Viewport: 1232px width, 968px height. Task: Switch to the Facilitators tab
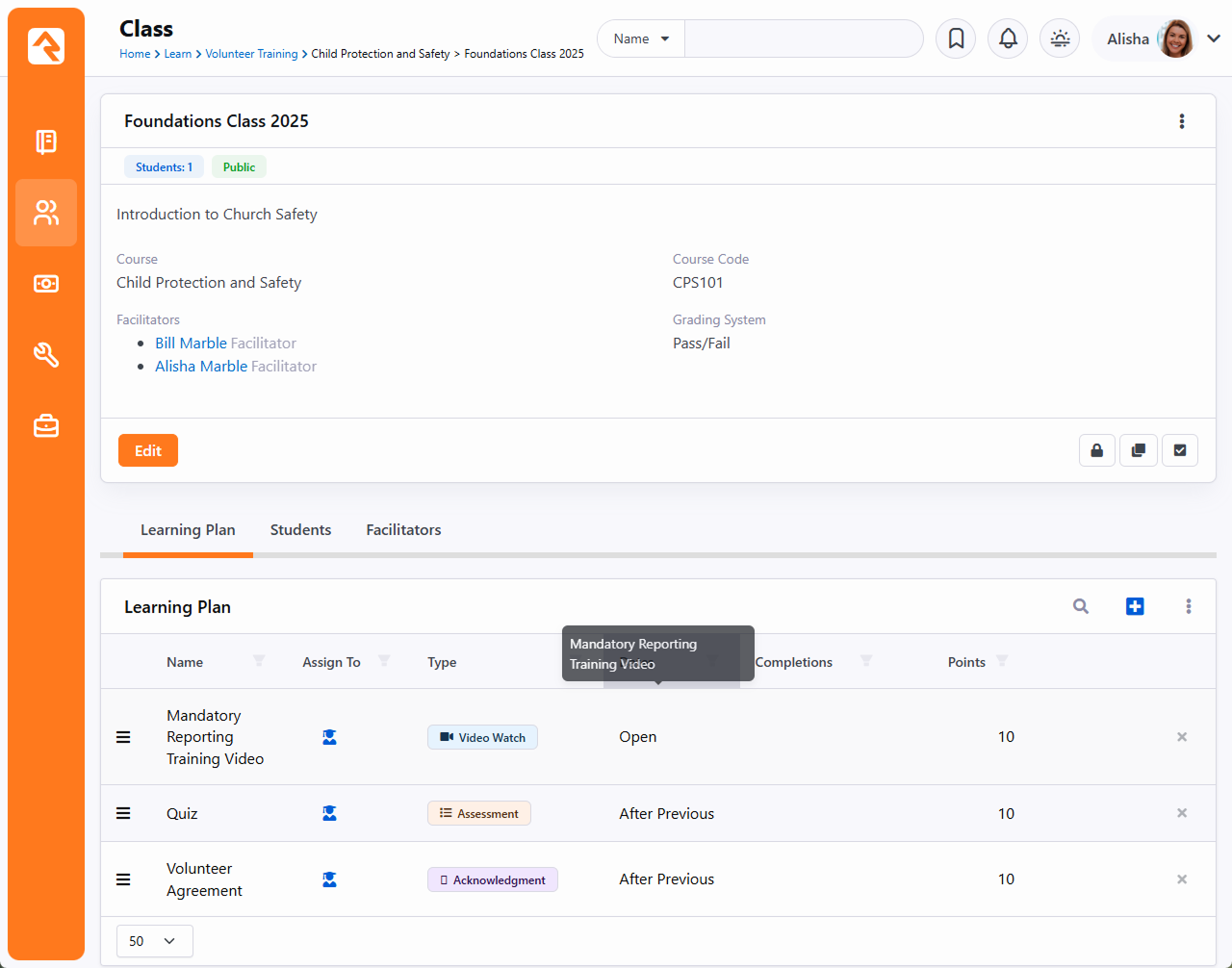tap(403, 530)
